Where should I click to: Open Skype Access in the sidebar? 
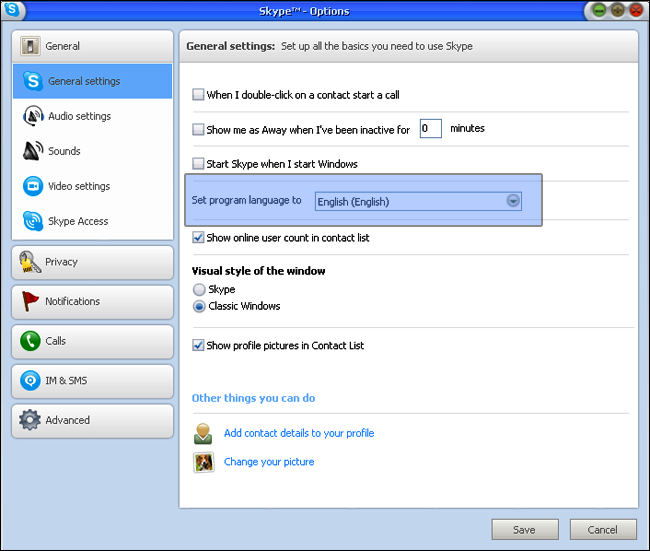coord(92,221)
